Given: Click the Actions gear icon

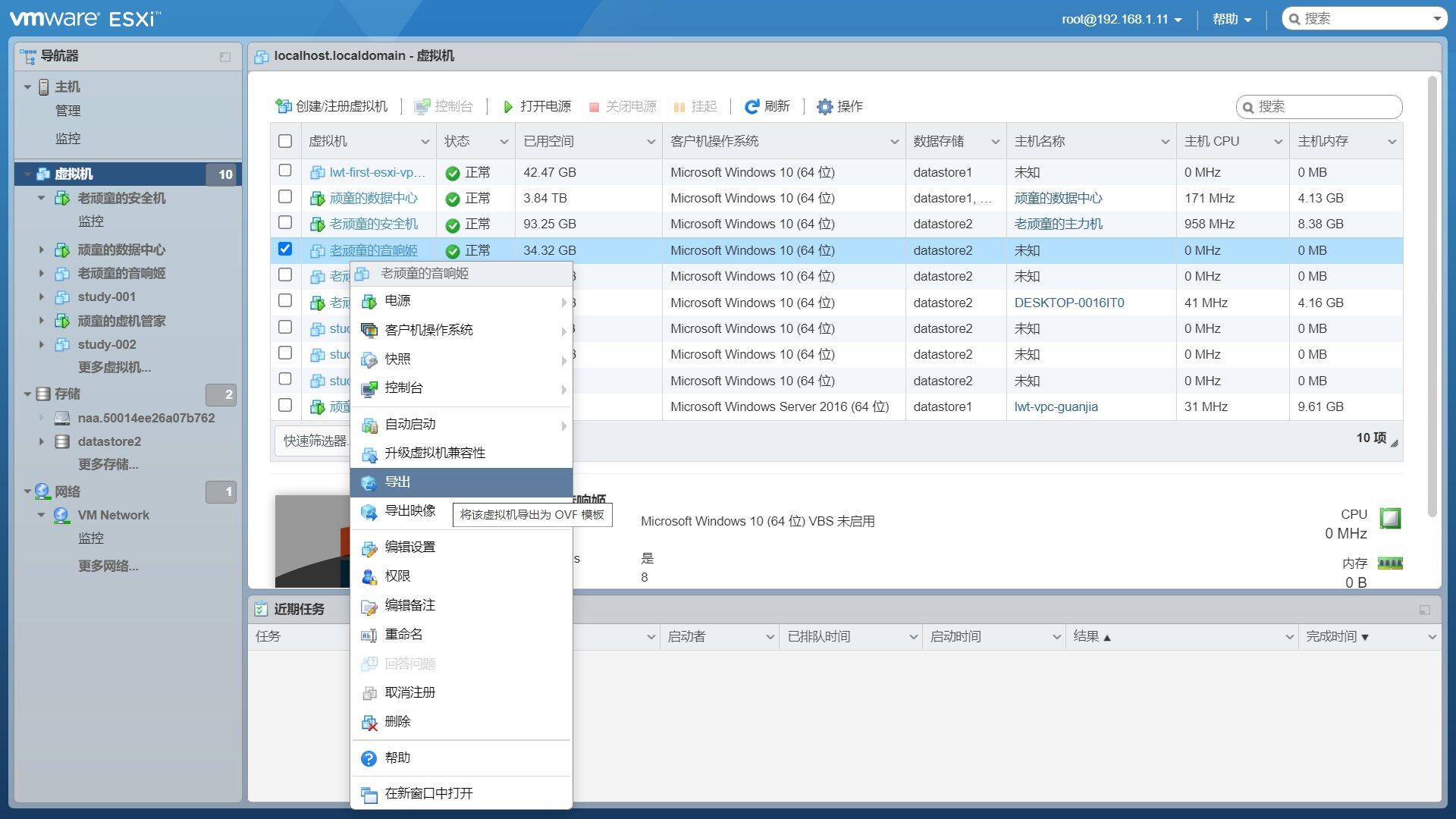Looking at the screenshot, I should (x=824, y=107).
